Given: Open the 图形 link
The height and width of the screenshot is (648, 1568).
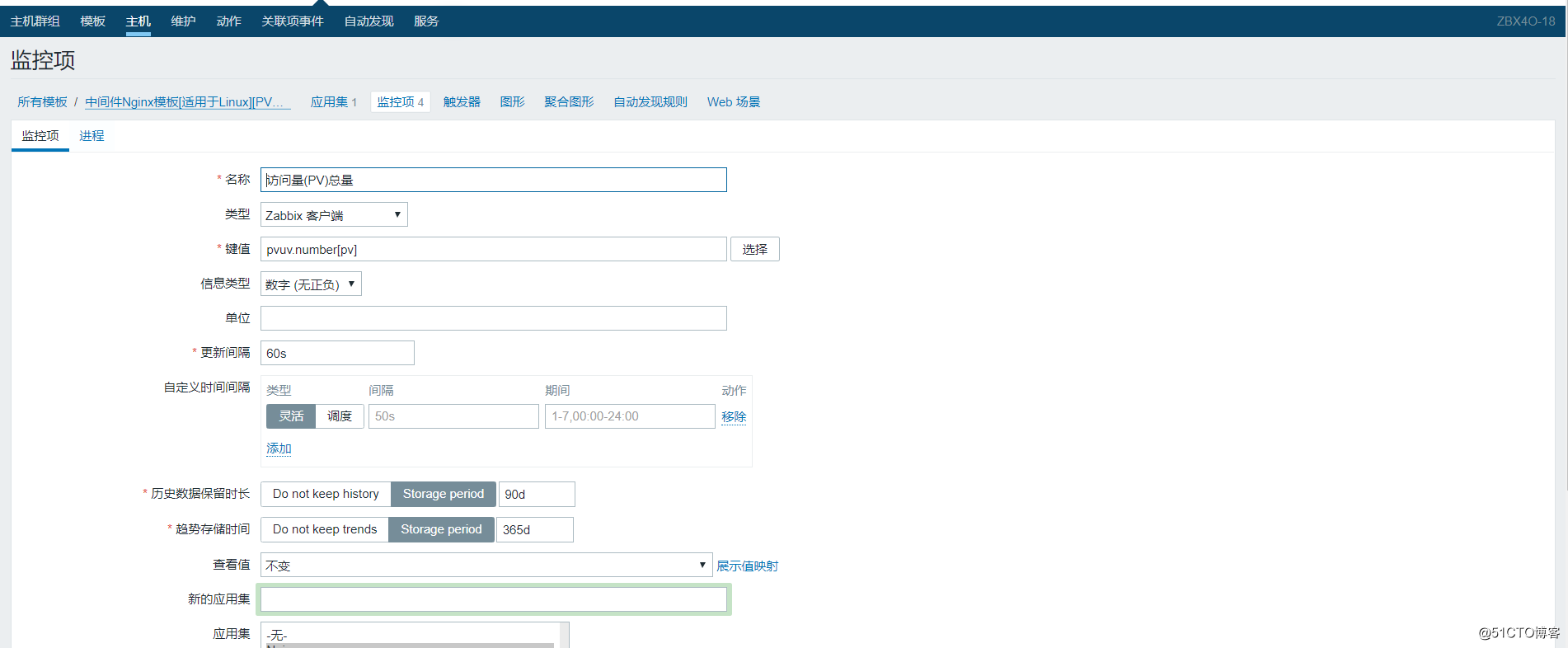Looking at the screenshot, I should pyautogui.click(x=512, y=102).
